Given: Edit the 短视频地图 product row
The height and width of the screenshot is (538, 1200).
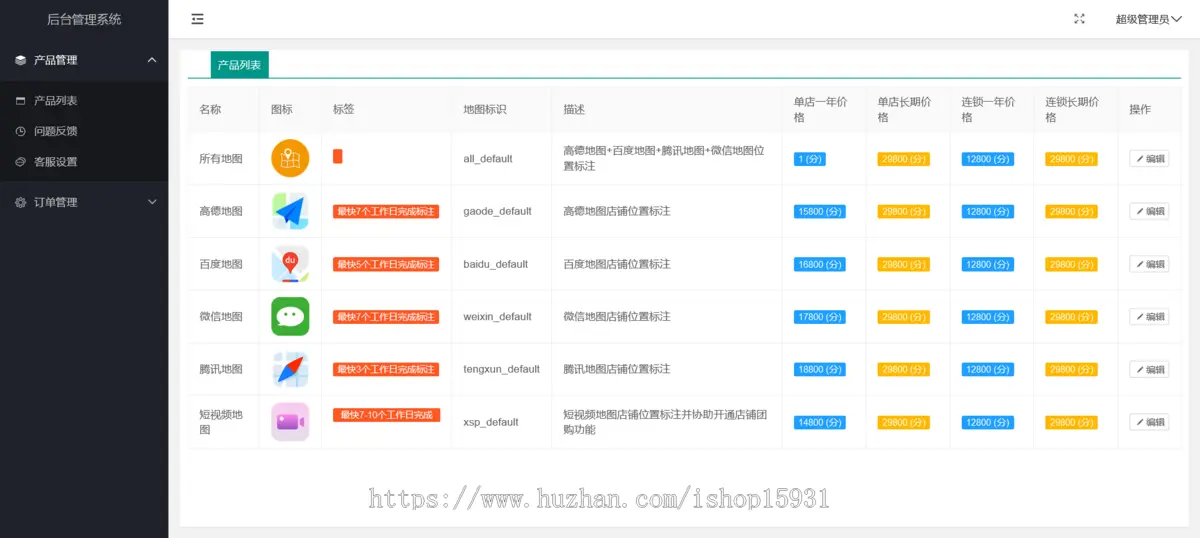Looking at the screenshot, I should pos(1149,422).
